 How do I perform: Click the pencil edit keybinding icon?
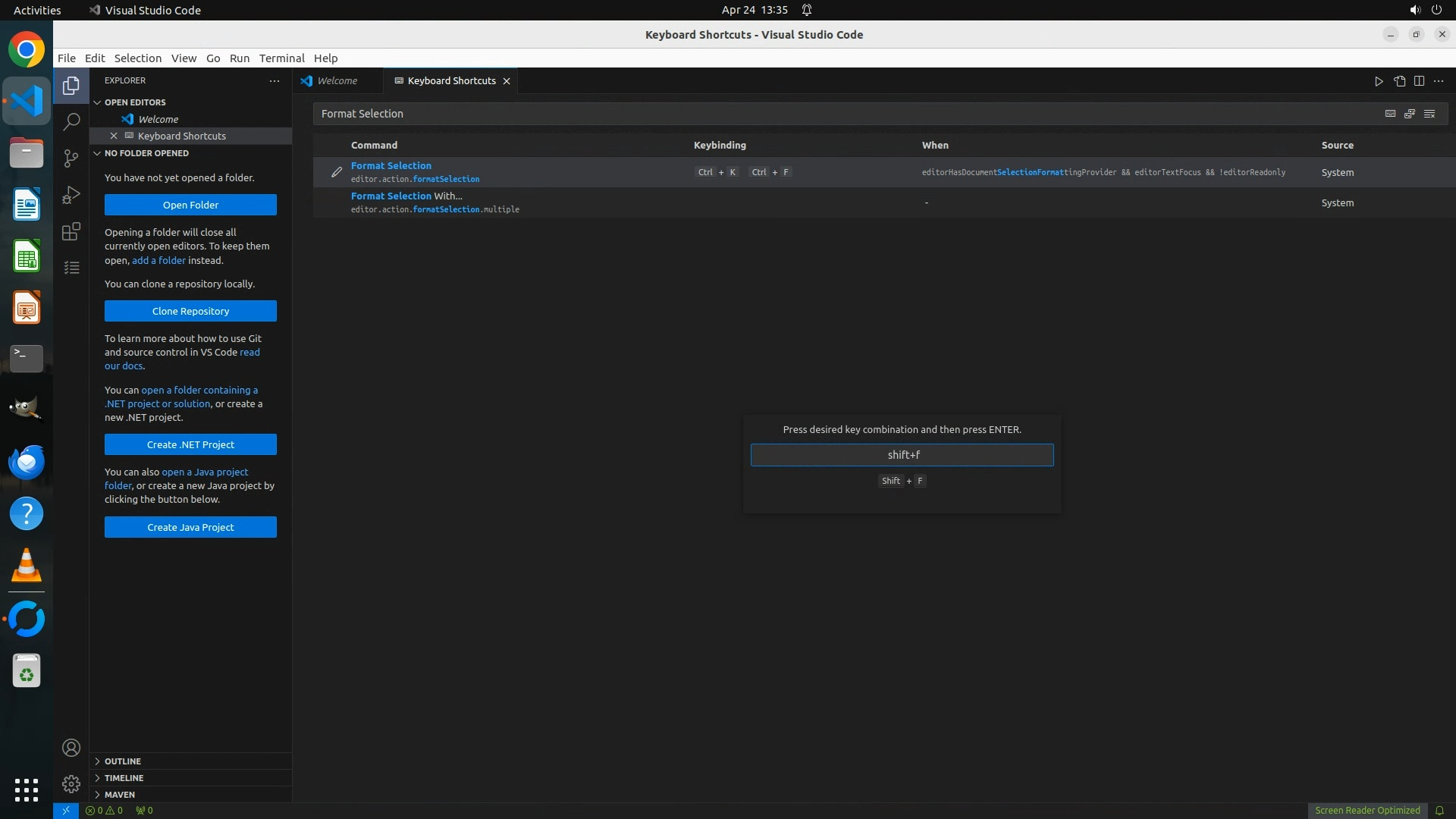(x=337, y=172)
